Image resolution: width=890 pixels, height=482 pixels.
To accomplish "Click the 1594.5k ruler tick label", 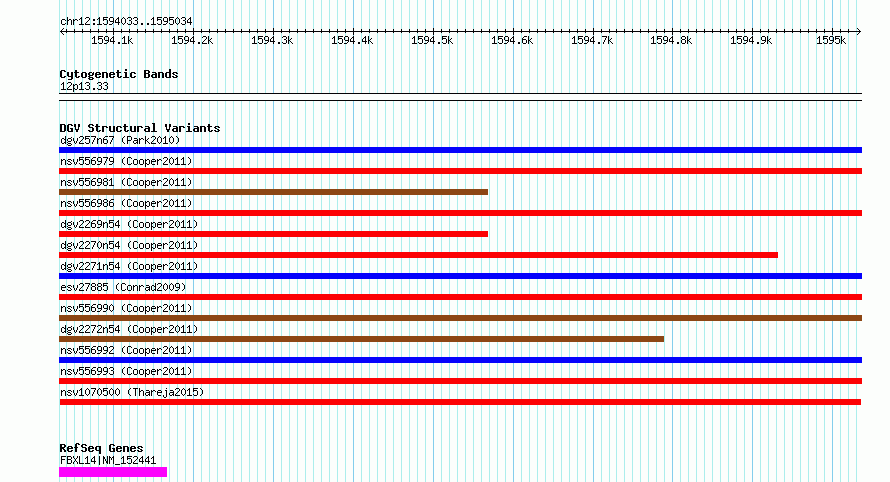I will [x=432, y=40].
